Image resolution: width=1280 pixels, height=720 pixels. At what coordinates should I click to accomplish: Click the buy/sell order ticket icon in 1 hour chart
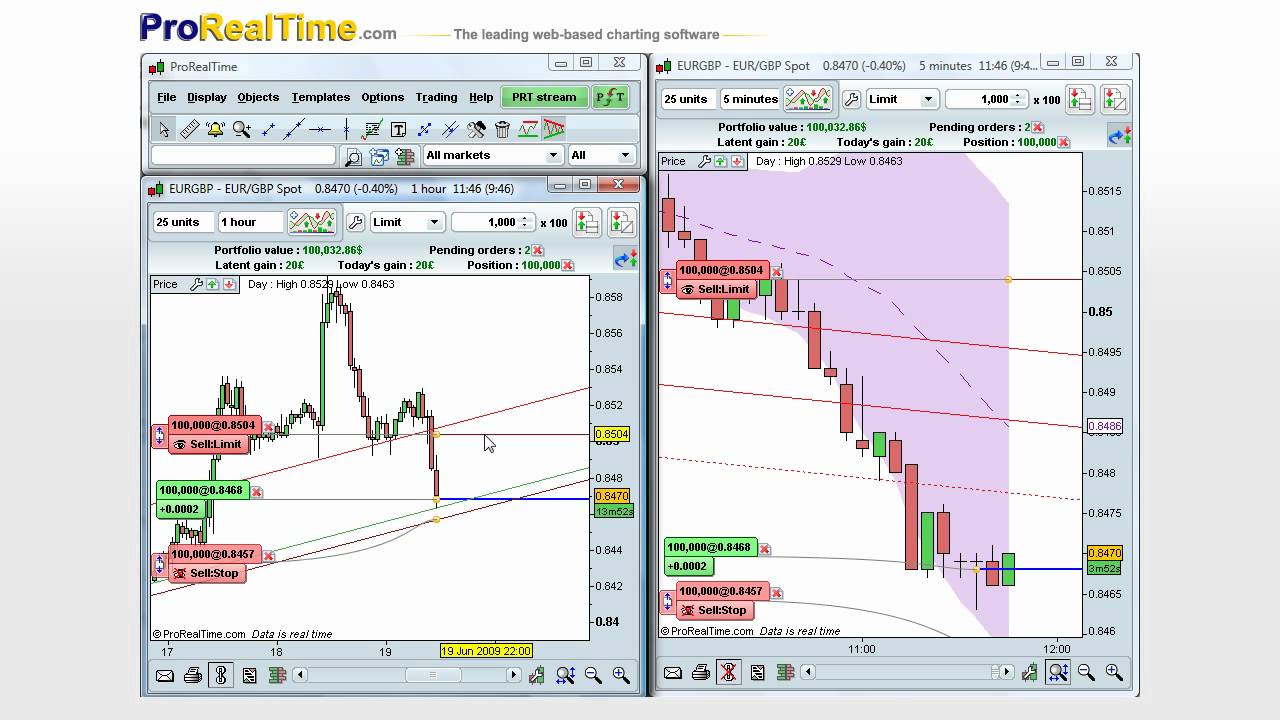587,222
